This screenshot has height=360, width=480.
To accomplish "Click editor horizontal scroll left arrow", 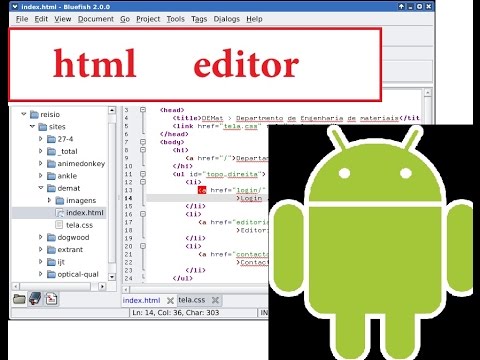I will 126,289.
